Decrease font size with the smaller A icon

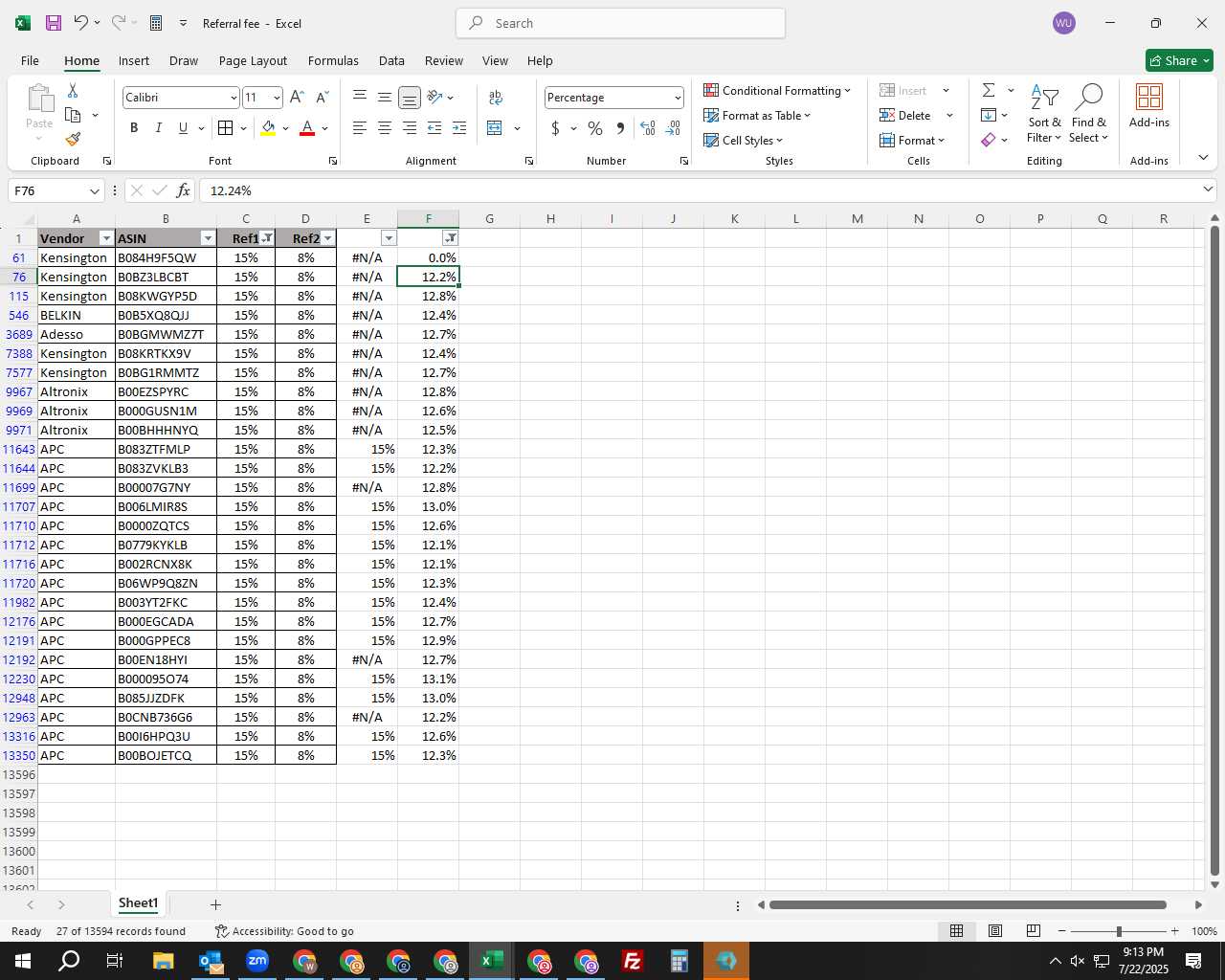click(x=323, y=97)
